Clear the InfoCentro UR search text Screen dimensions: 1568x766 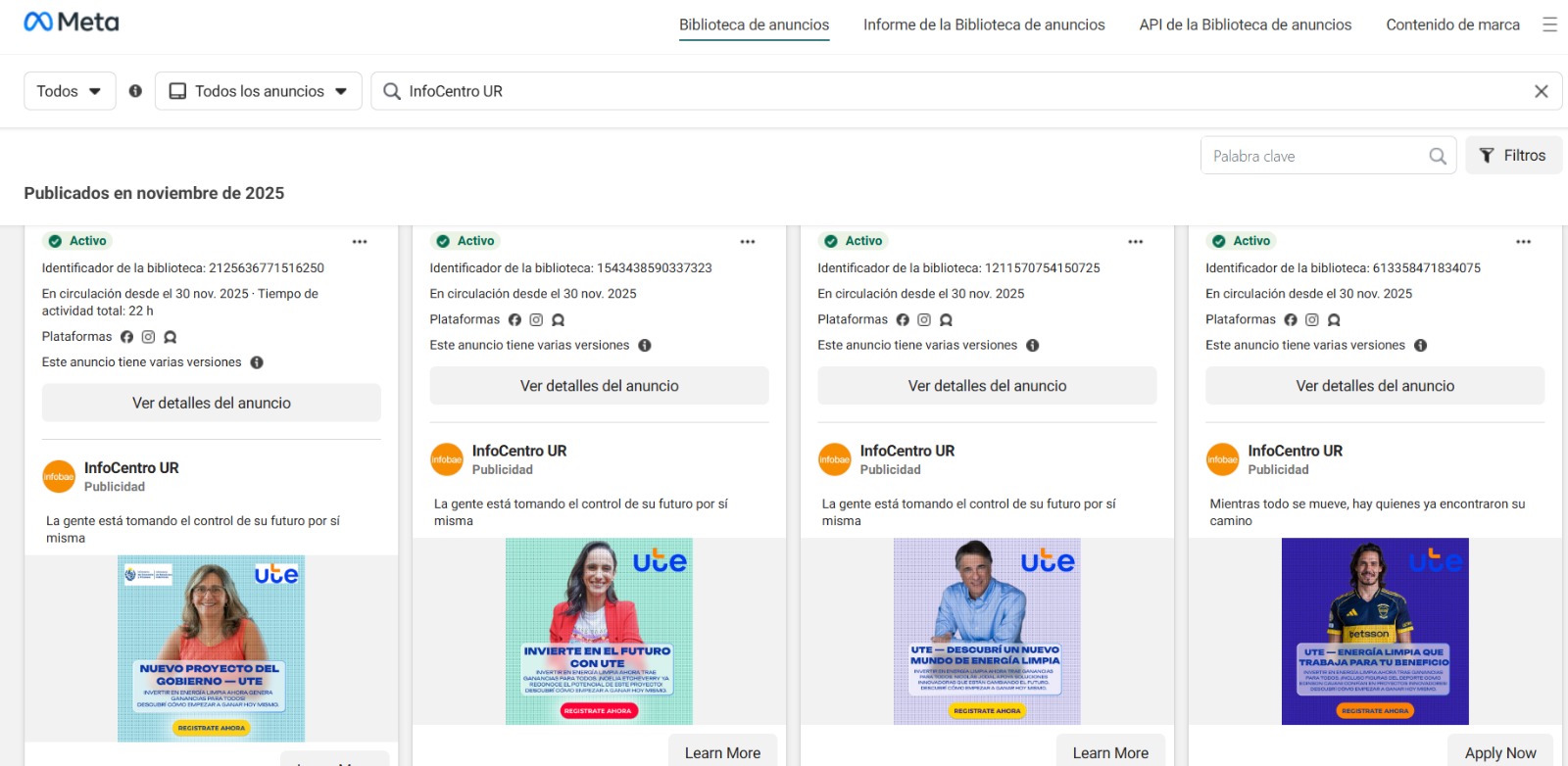point(1541,91)
